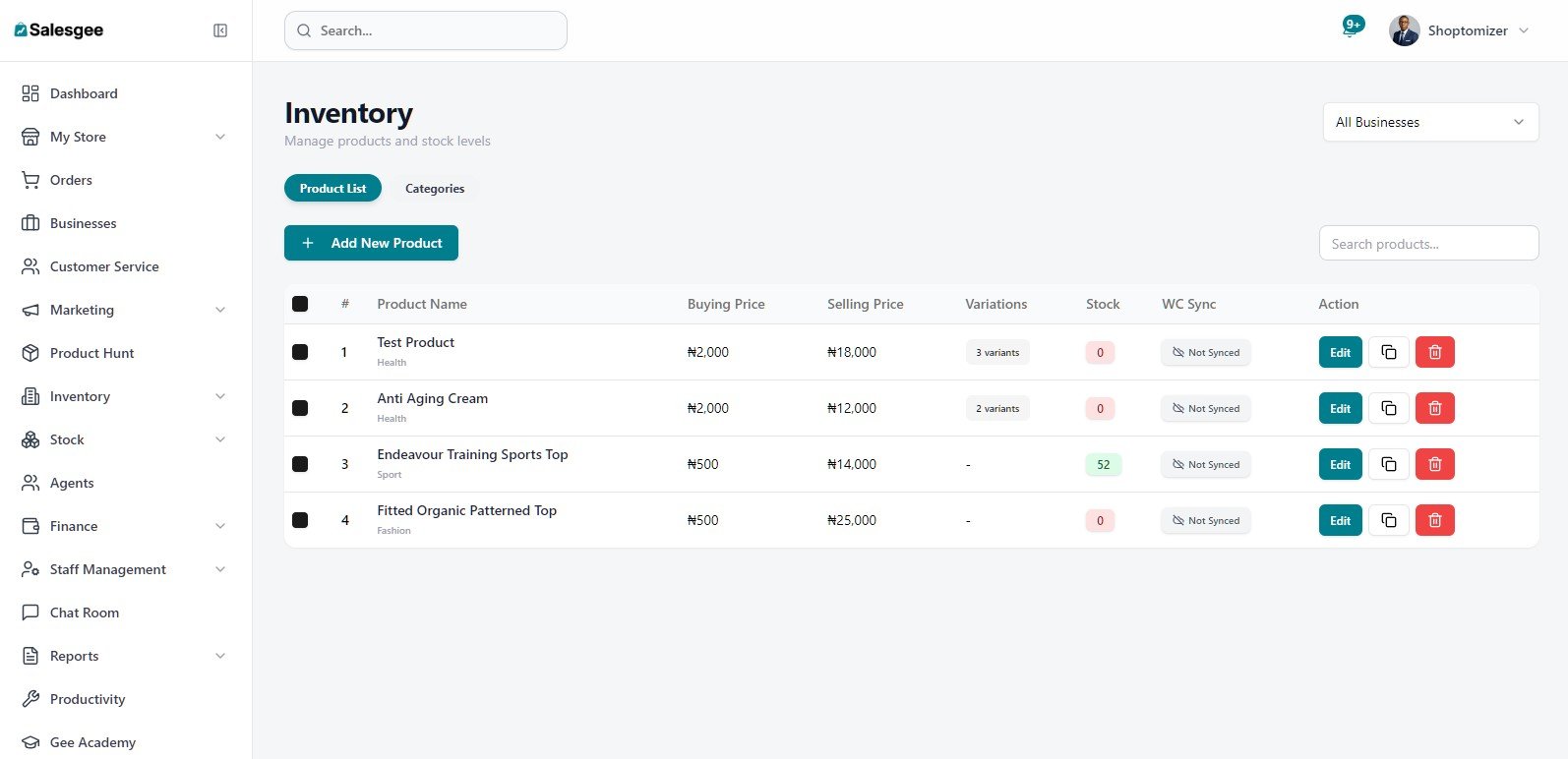The height and width of the screenshot is (759, 1568).
Task: Focus the top global Search field
Action: click(x=426, y=30)
